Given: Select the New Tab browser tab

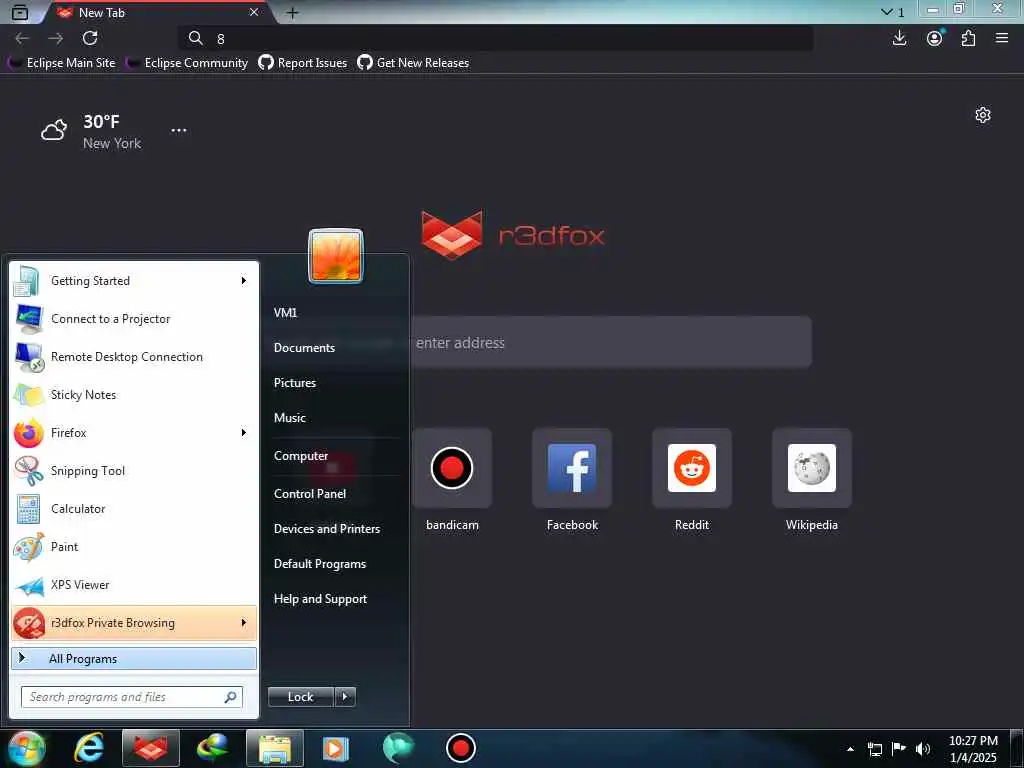Looking at the screenshot, I should [157, 12].
